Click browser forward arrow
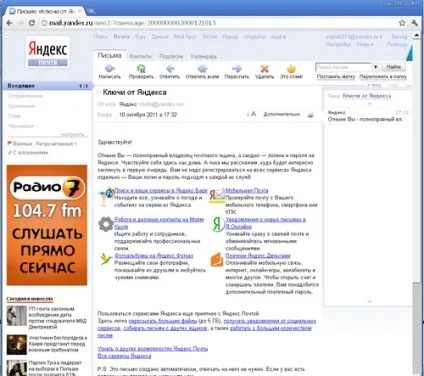Image resolution: width=424 pixels, height=376 pixels. pyautogui.click(x=21, y=23)
